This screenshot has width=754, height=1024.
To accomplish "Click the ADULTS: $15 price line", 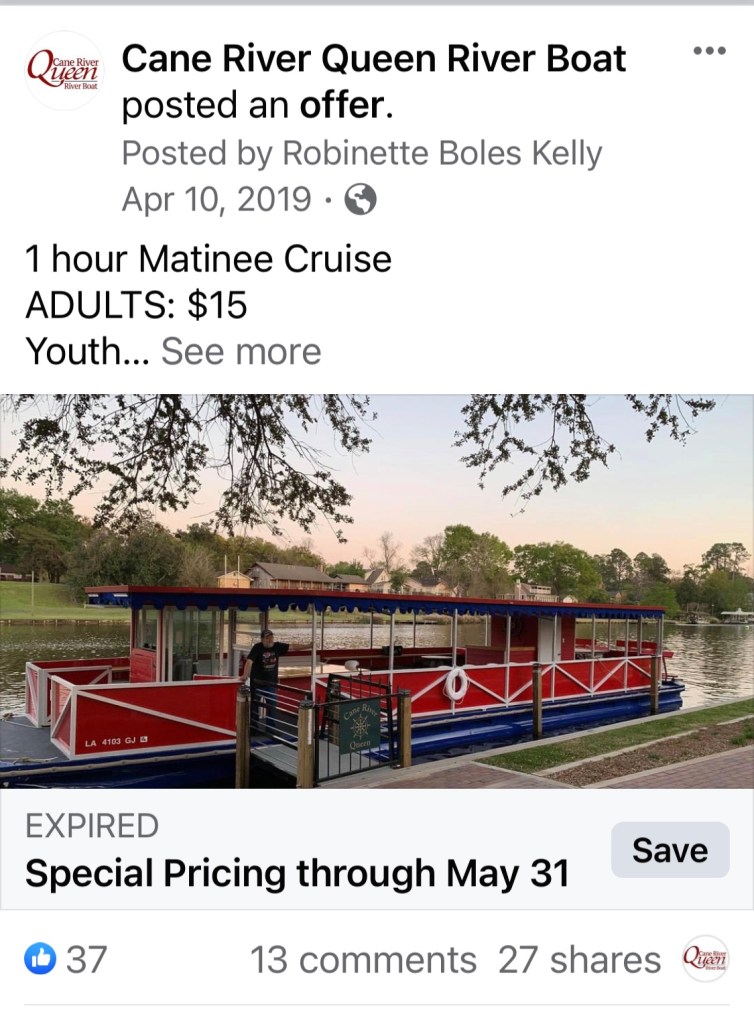I will pyautogui.click(x=136, y=306).
